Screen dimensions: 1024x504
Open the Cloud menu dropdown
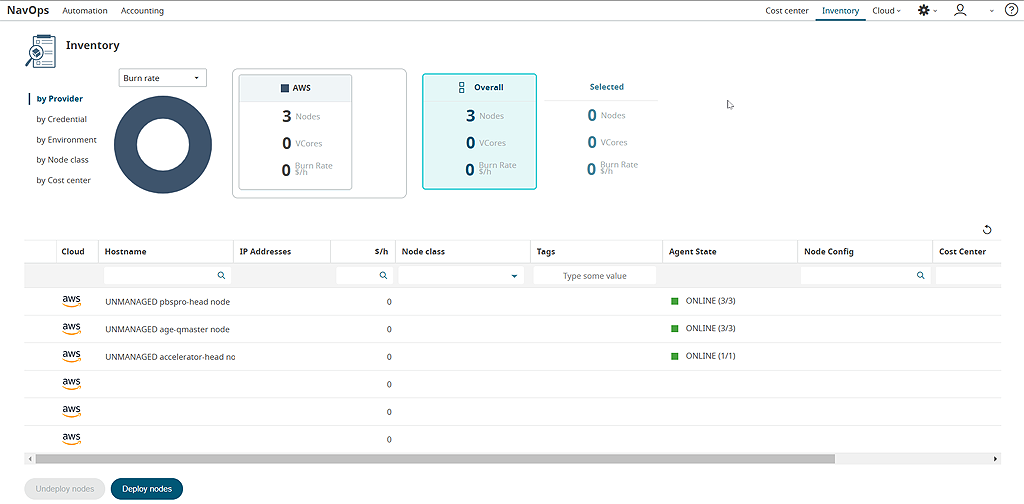[x=886, y=11]
